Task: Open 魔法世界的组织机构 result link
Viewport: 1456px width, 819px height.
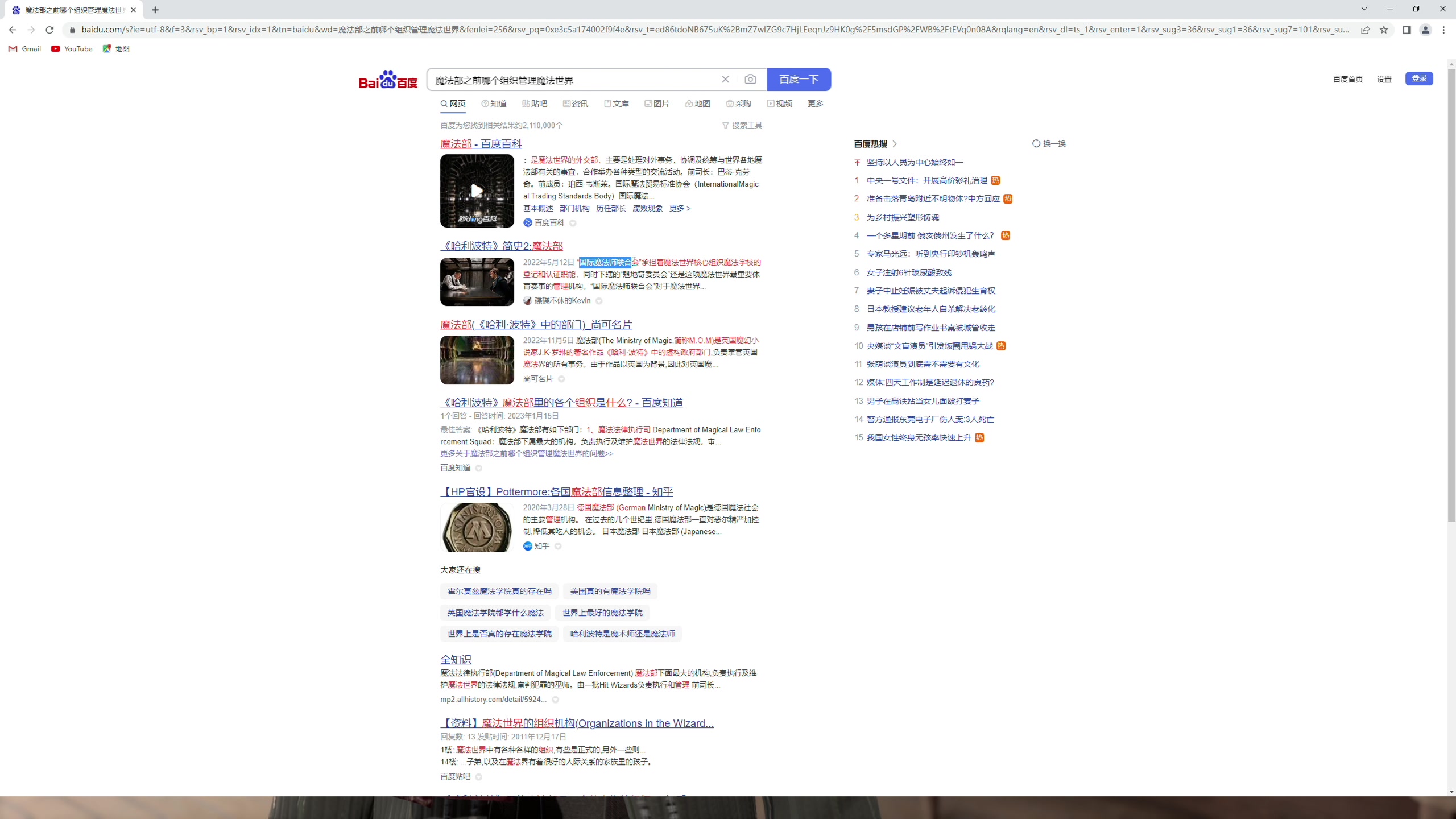Action: pyautogui.click(x=577, y=723)
